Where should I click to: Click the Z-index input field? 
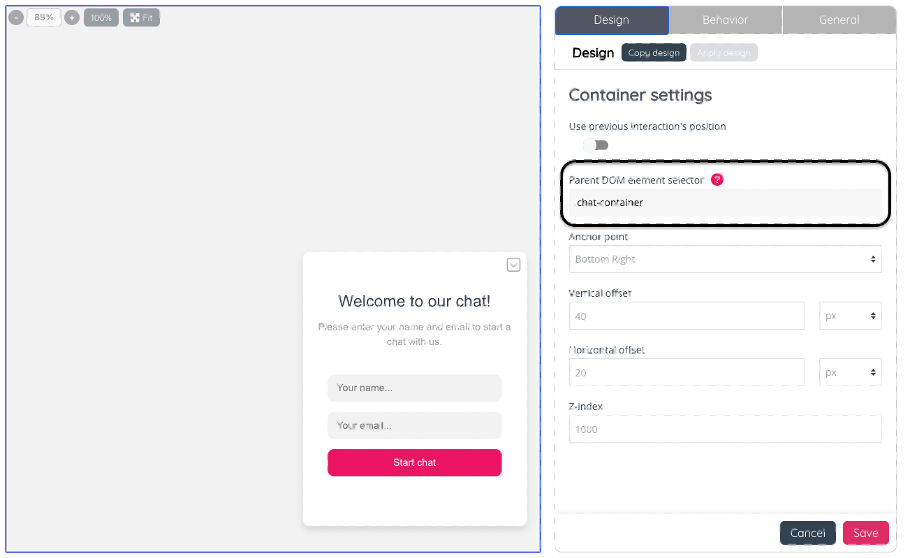click(x=725, y=429)
